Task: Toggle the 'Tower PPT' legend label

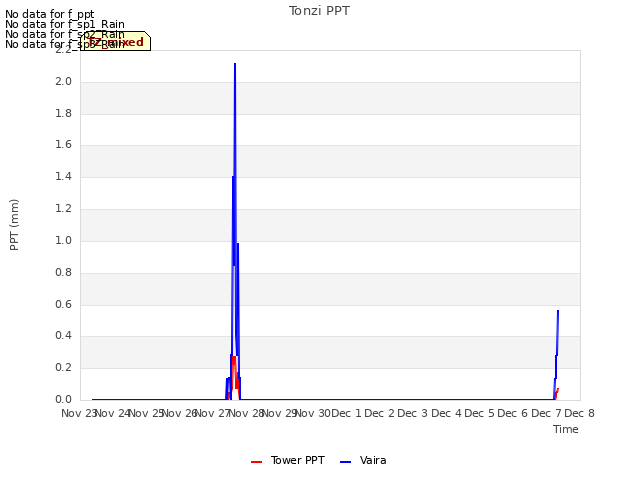Action: coord(298,460)
